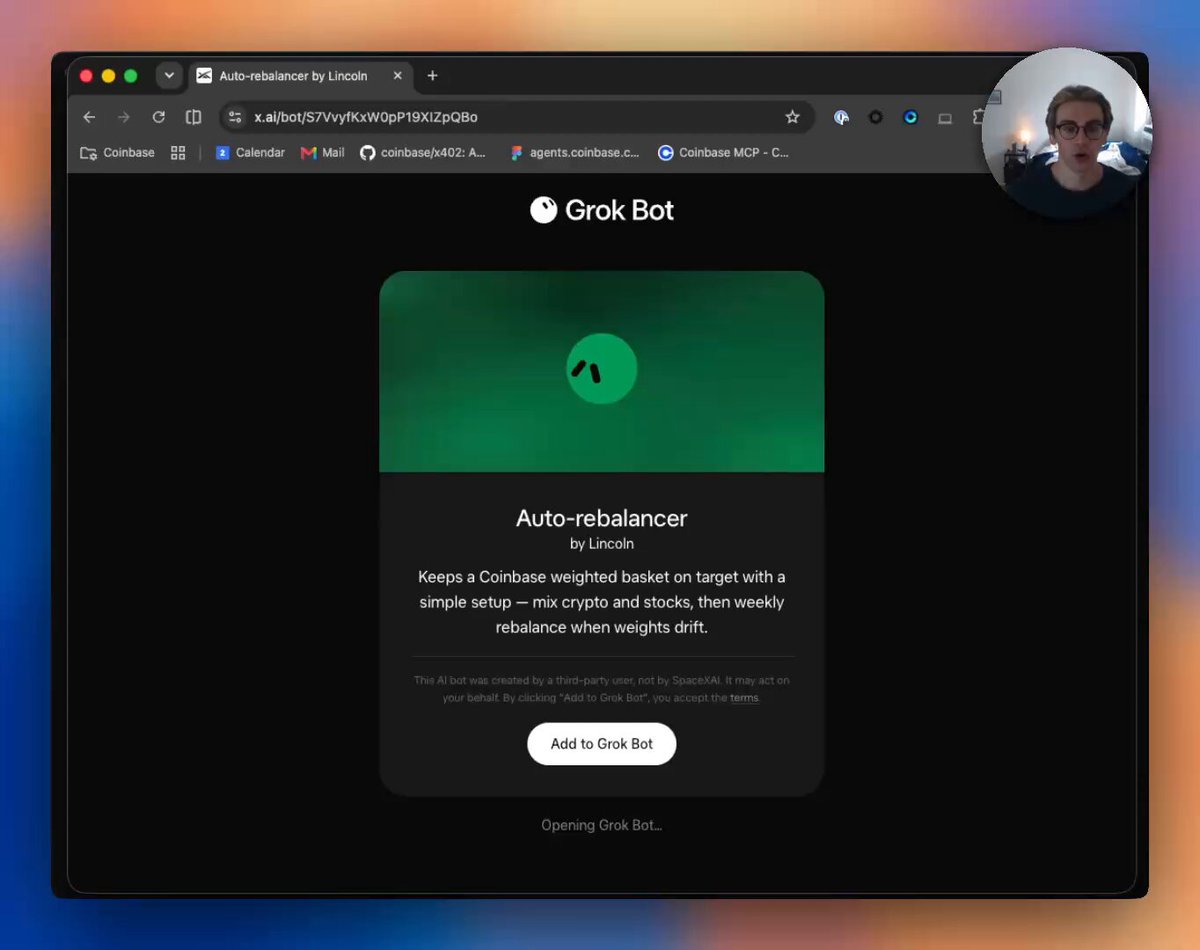Image resolution: width=1200 pixels, height=950 pixels.
Task: Click the webcam video bubble
Action: [x=1067, y=134]
